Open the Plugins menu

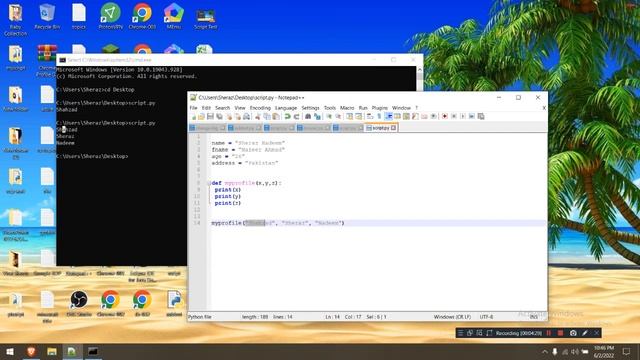tap(380, 108)
